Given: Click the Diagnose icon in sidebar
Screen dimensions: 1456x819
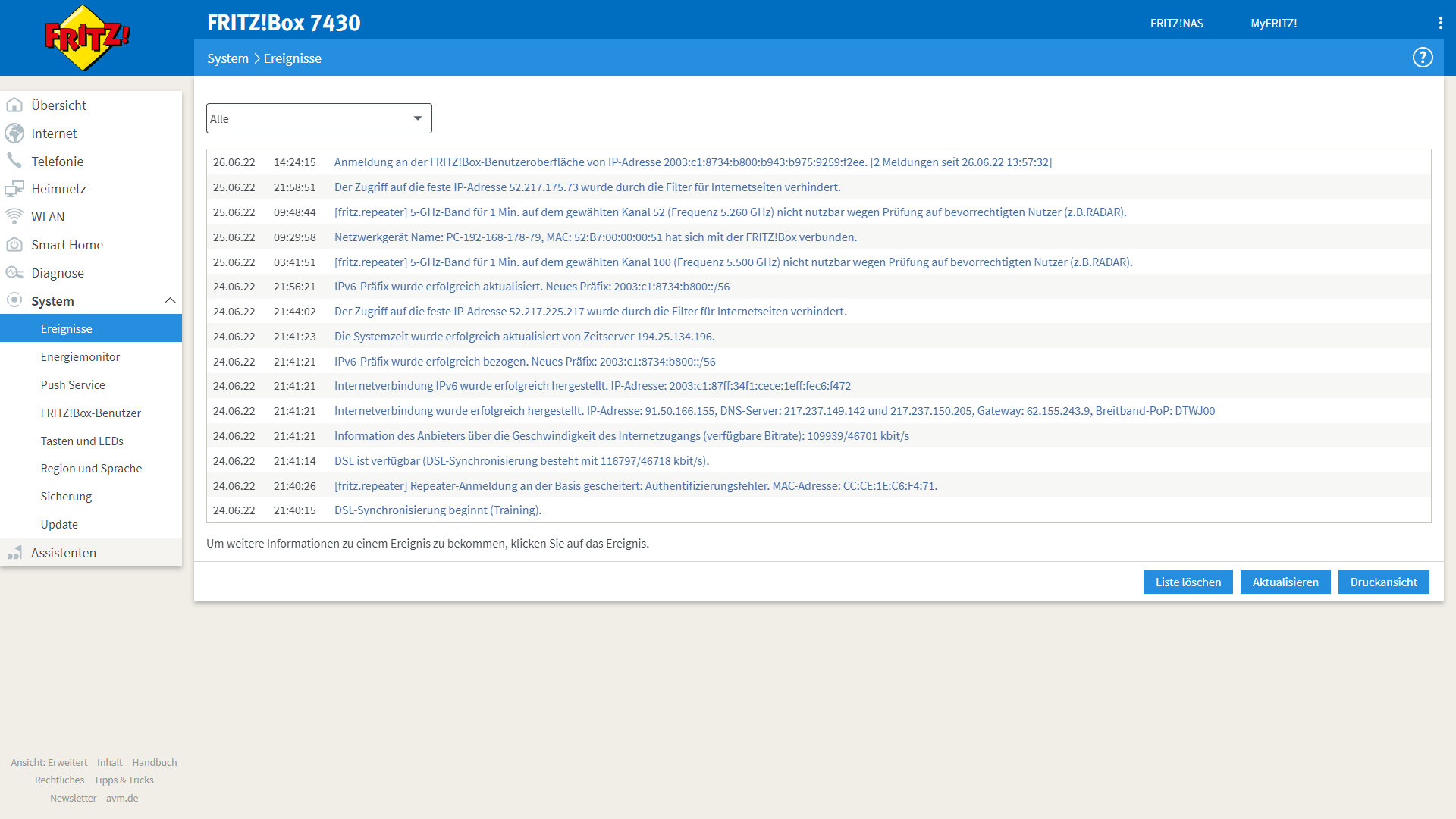Looking at the screenshot, I should click(x=14, y=273).
